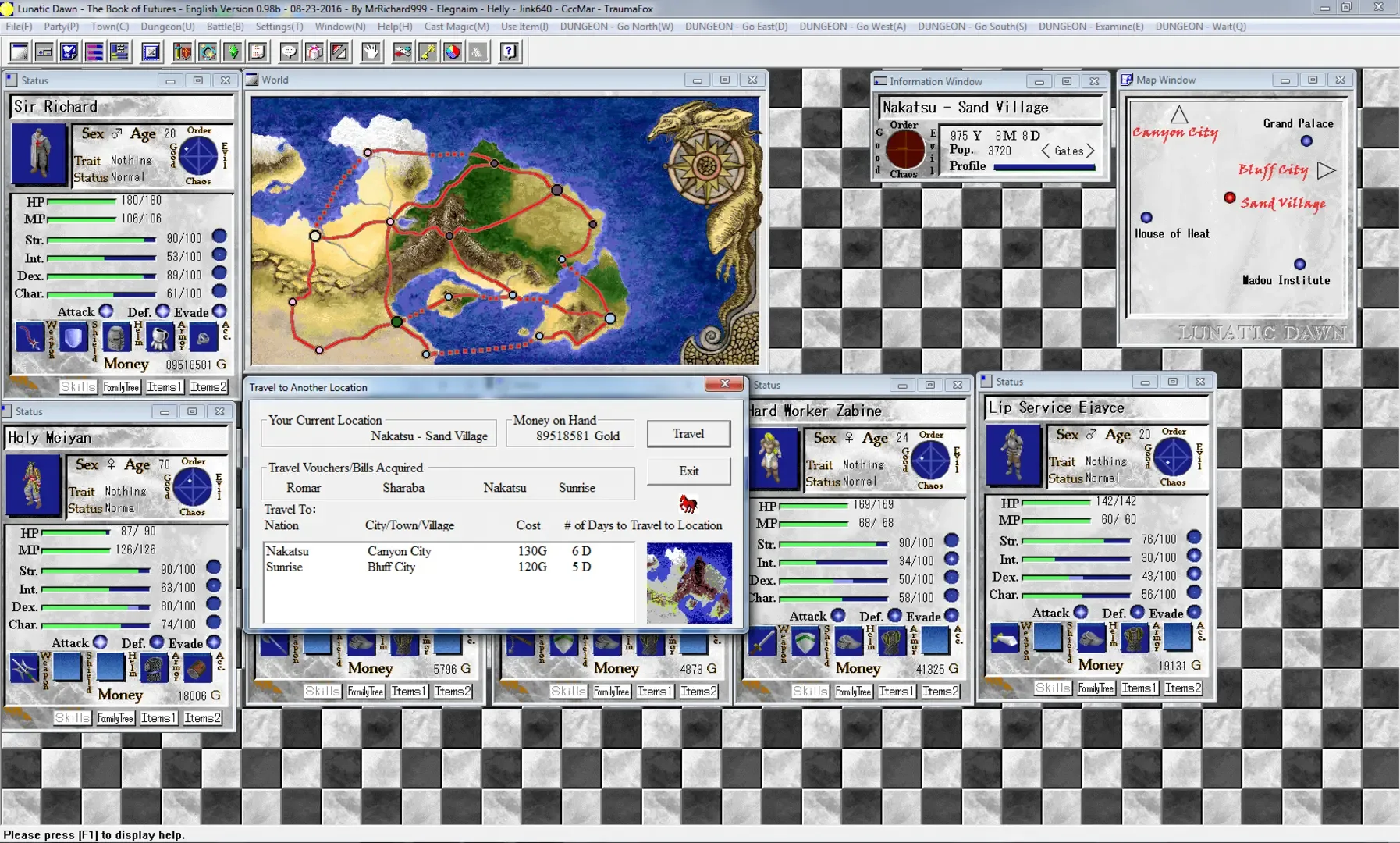Click the pie chart statistics icon
This screenshot has height=843, width=1400.
453,52
